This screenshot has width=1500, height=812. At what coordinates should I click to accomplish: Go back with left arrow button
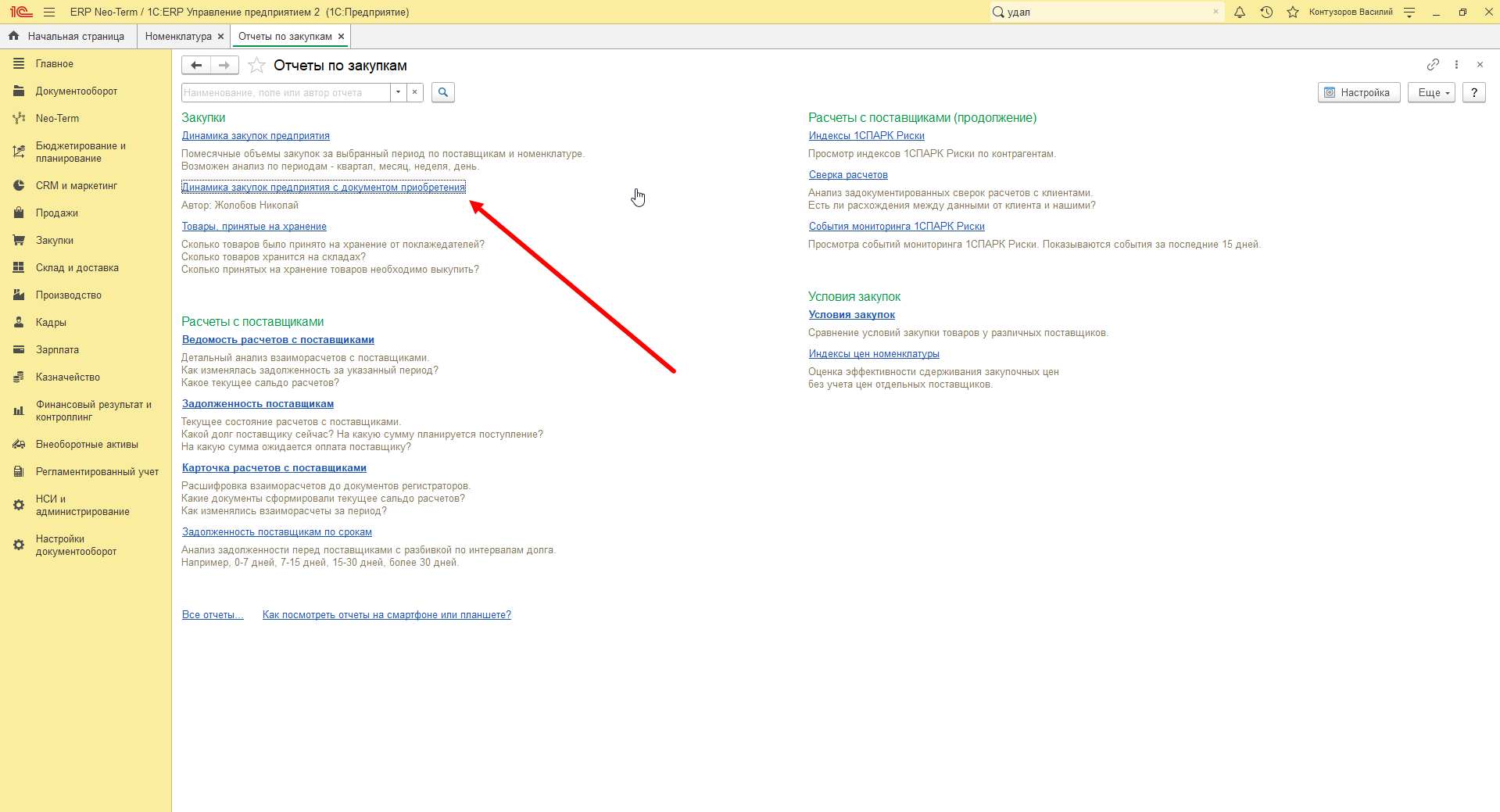pos(196,66)
